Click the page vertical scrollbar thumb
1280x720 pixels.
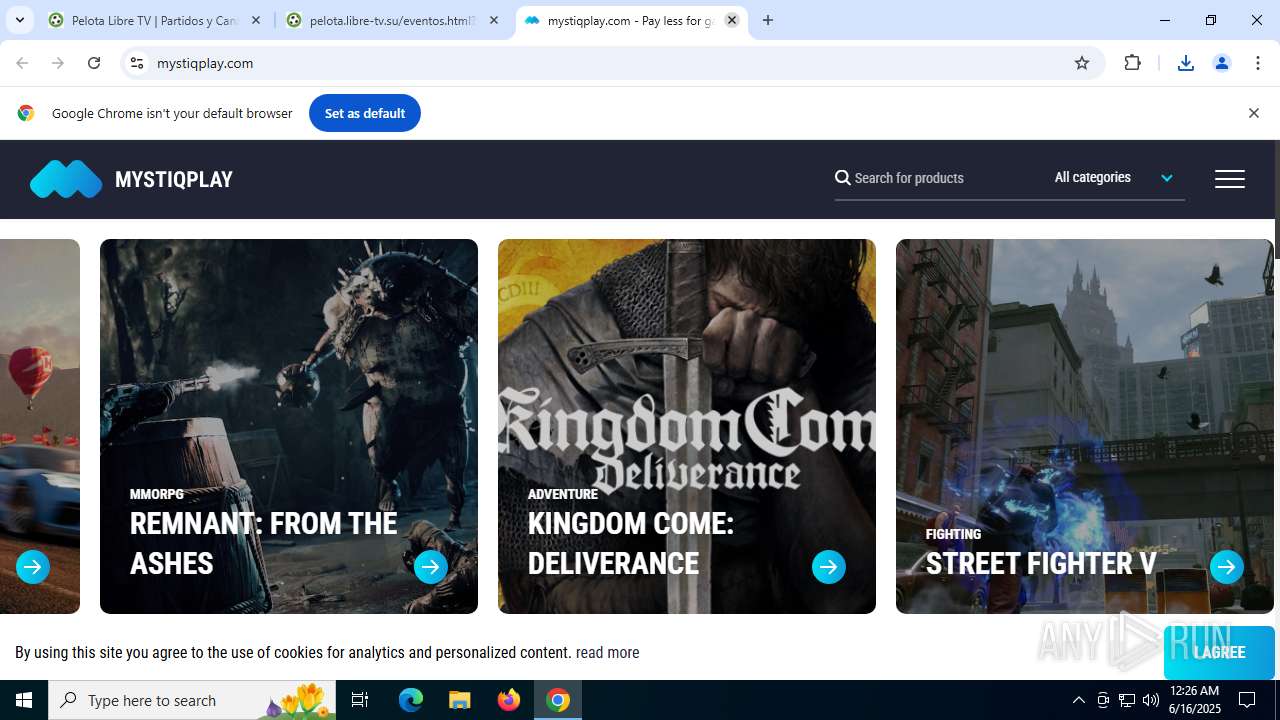pos(1276,200)
